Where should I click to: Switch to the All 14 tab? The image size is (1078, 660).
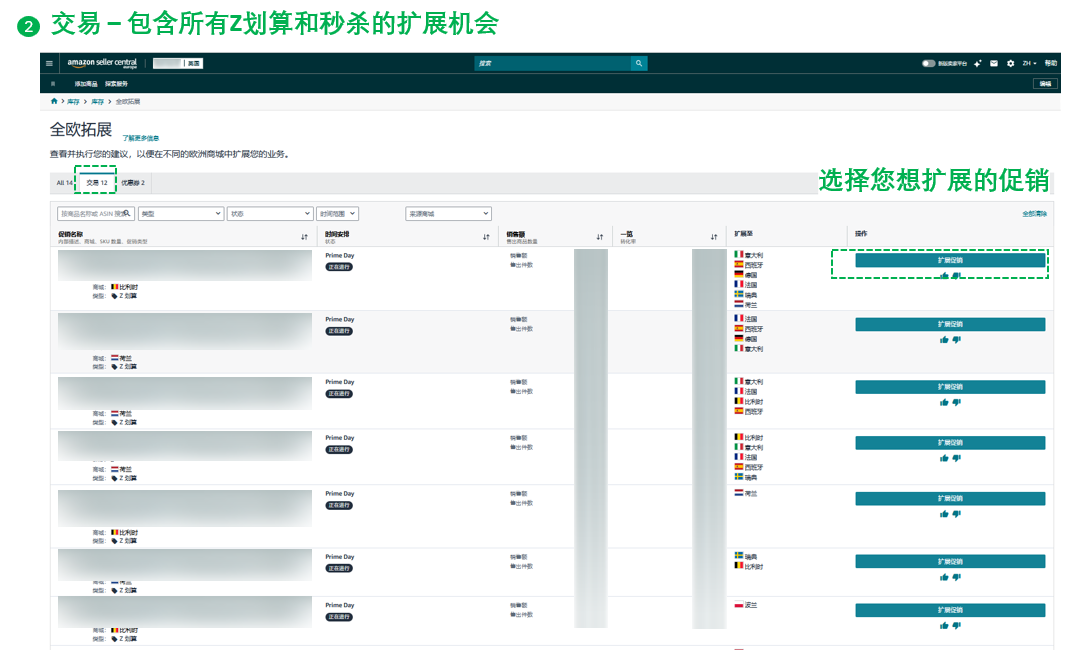click(64, 183)
